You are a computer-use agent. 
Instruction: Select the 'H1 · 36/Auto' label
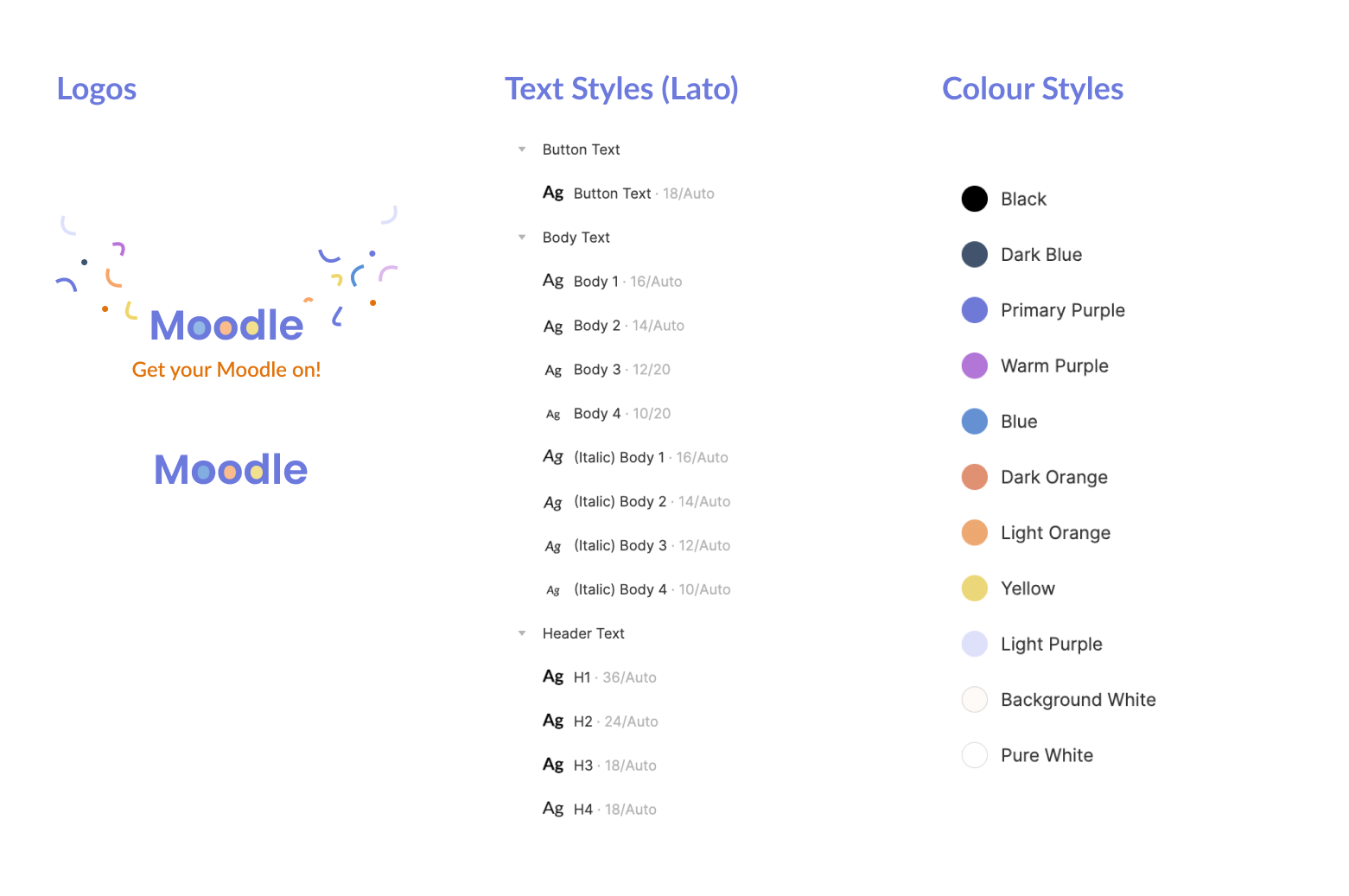[x=615, y=677]
